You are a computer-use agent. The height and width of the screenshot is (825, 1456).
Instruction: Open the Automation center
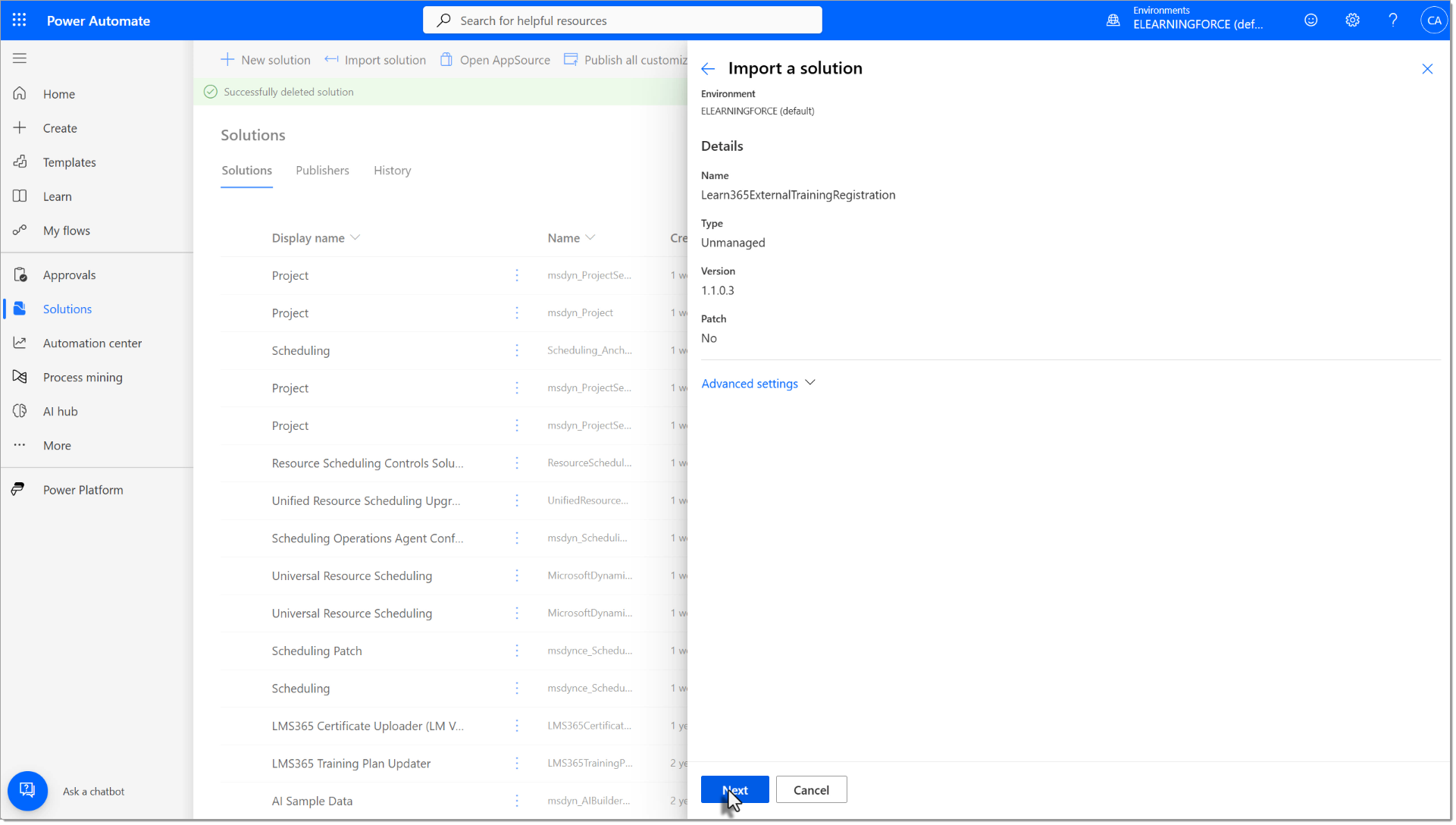click(x=92, y=343)
